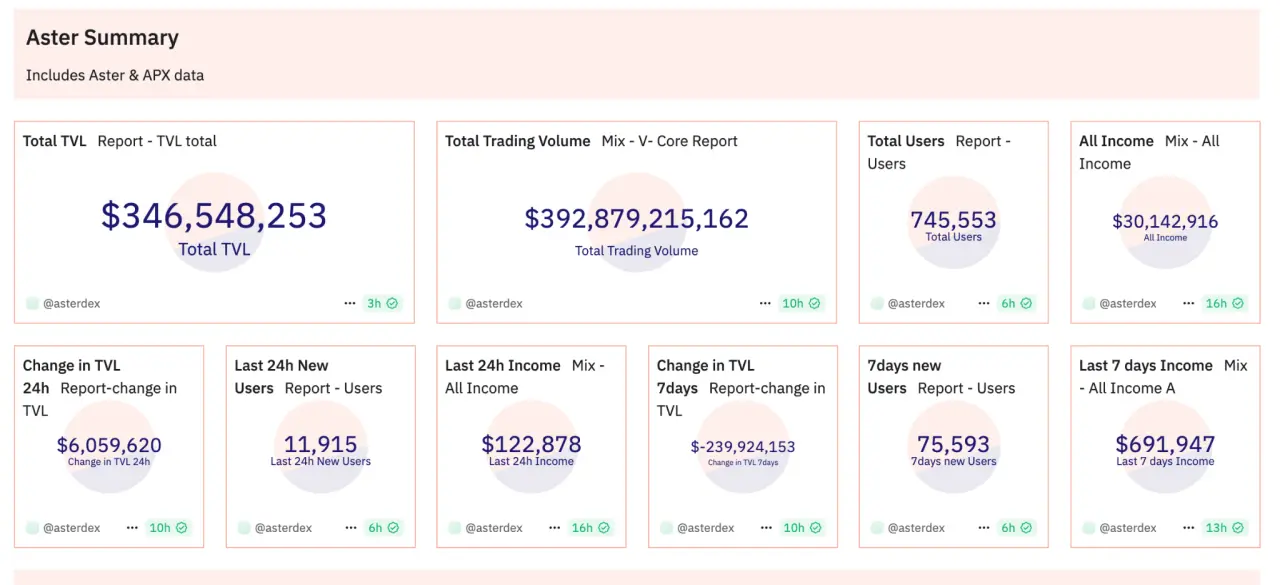Click the 16h freshness badge on All Income card

[1224, 303]
